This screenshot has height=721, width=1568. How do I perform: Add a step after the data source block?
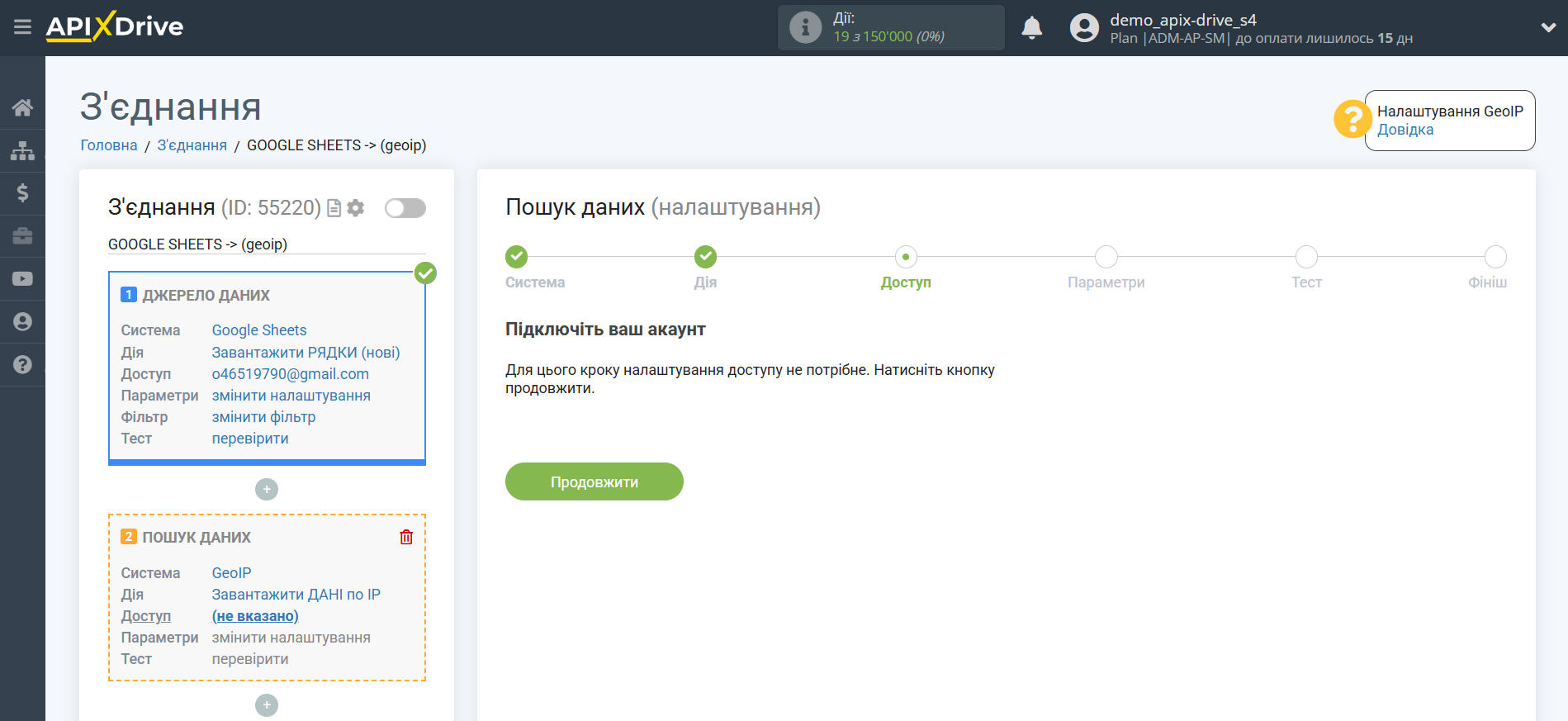tap(267, 490)
